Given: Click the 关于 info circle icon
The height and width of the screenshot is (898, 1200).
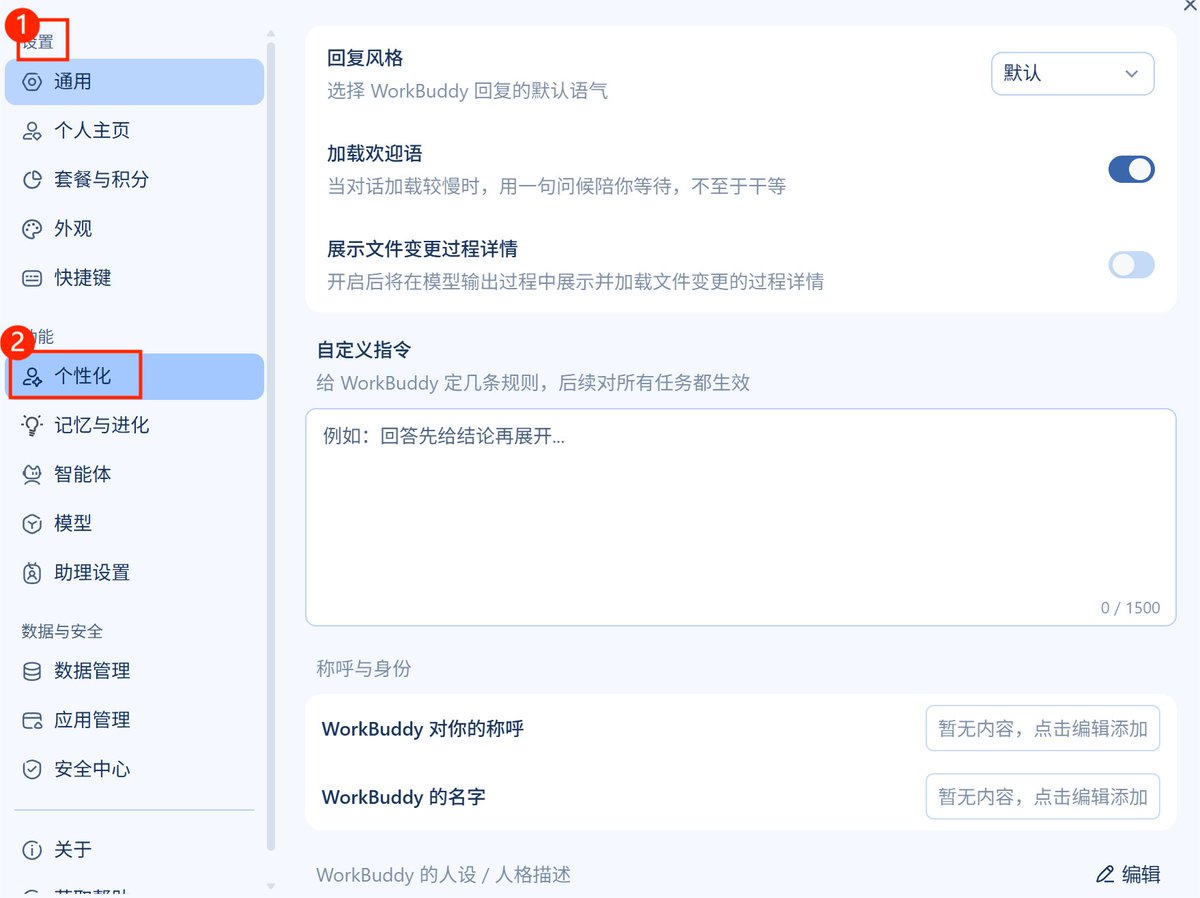Looking at the screenshot, I should coord(32,850).
